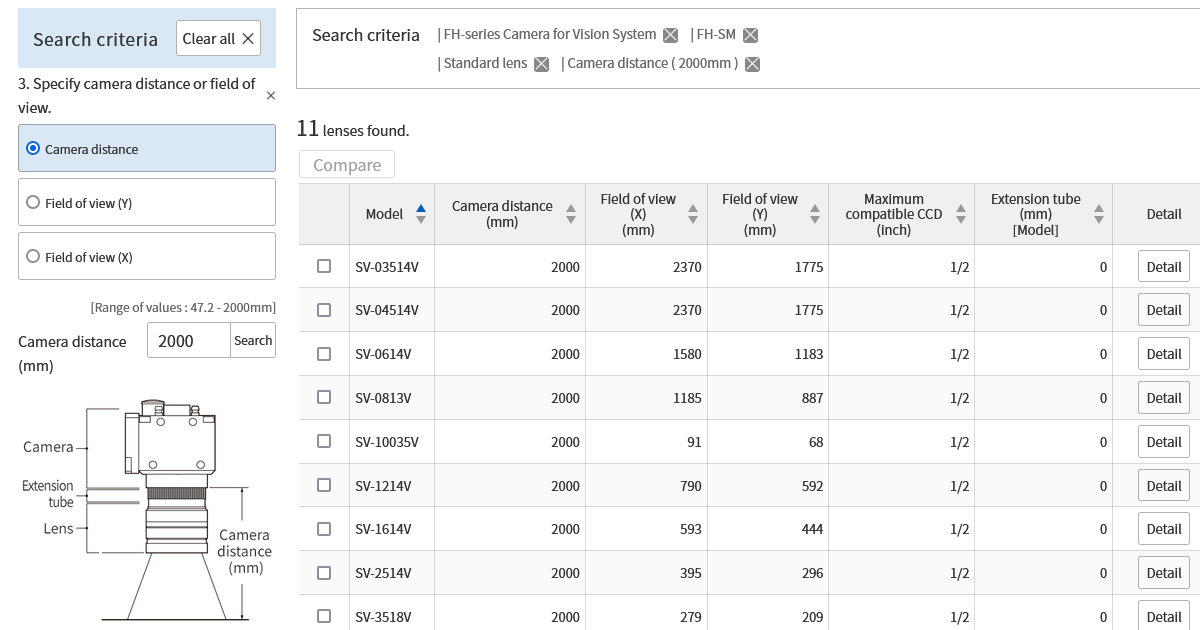Sort by Field of view (X) column
Image resolution: width=1200 pixels, height=630 pixels.
[693, 214]
